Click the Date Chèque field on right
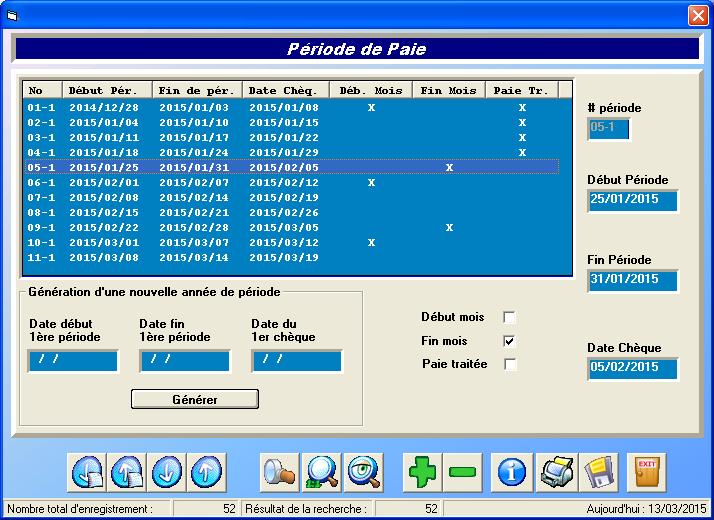Screen dimensions: 714x520 pos(632,368)
